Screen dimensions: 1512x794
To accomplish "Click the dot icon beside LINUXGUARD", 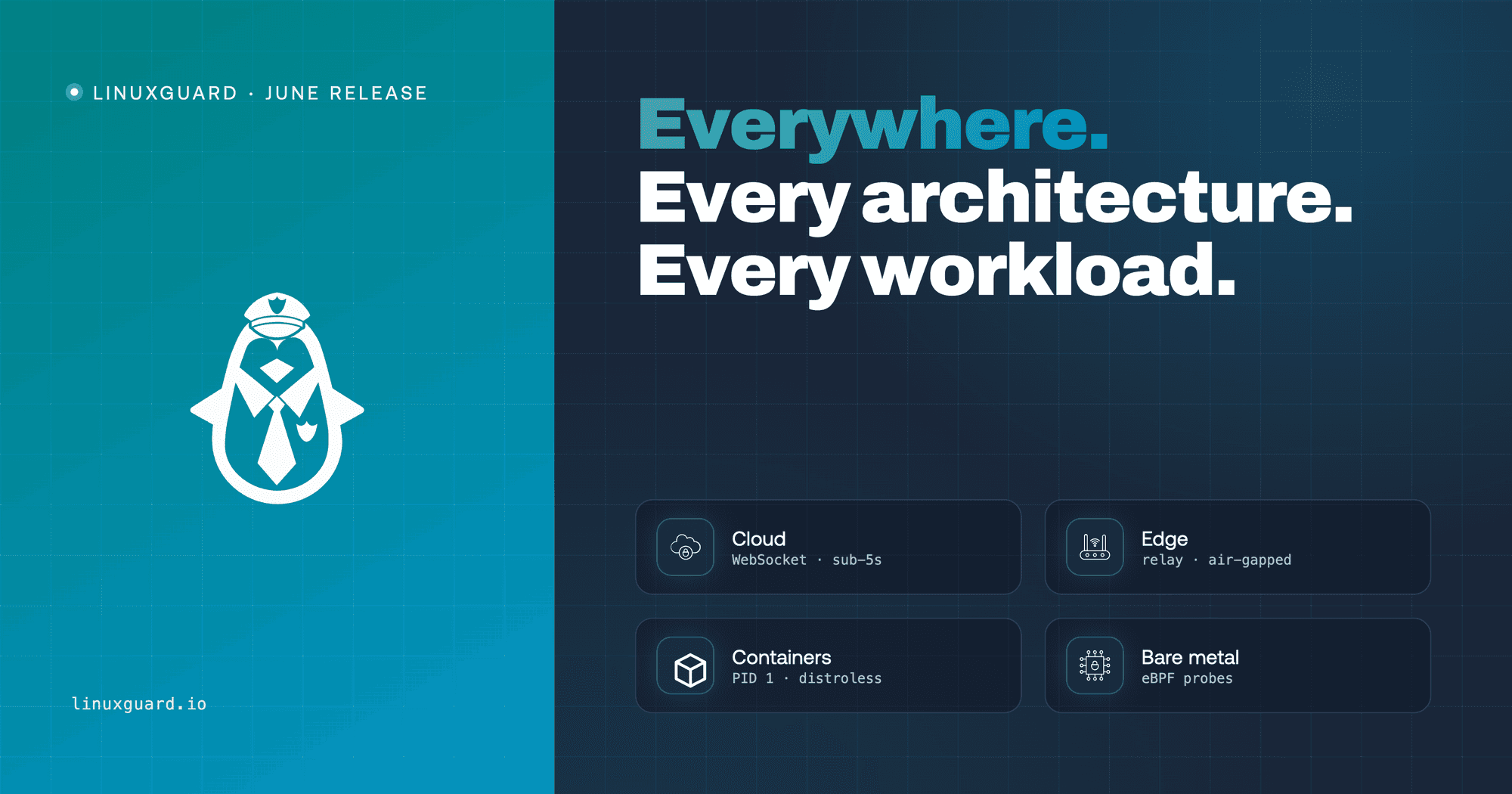I will tap(74, 92).
